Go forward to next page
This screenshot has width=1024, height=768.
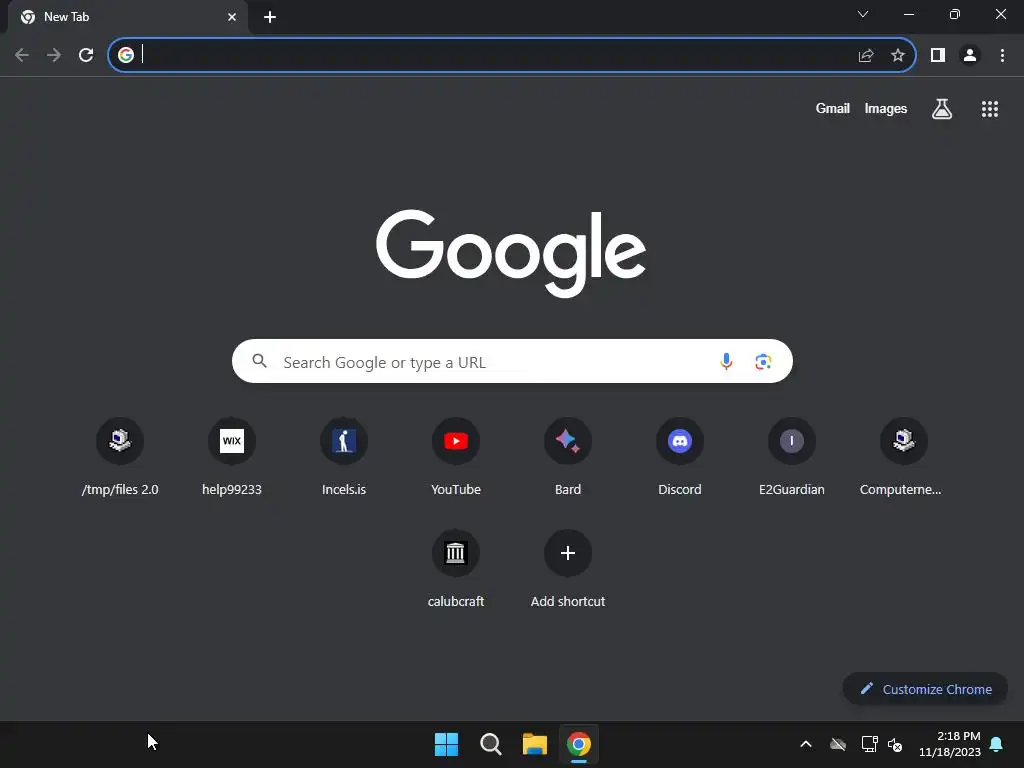coord(54,55)
